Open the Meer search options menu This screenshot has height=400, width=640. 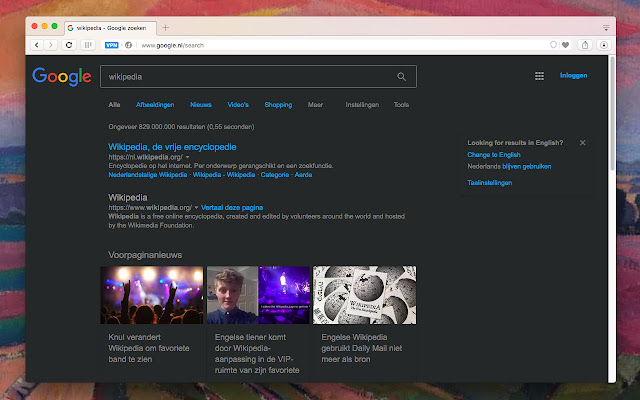[315, 105]
